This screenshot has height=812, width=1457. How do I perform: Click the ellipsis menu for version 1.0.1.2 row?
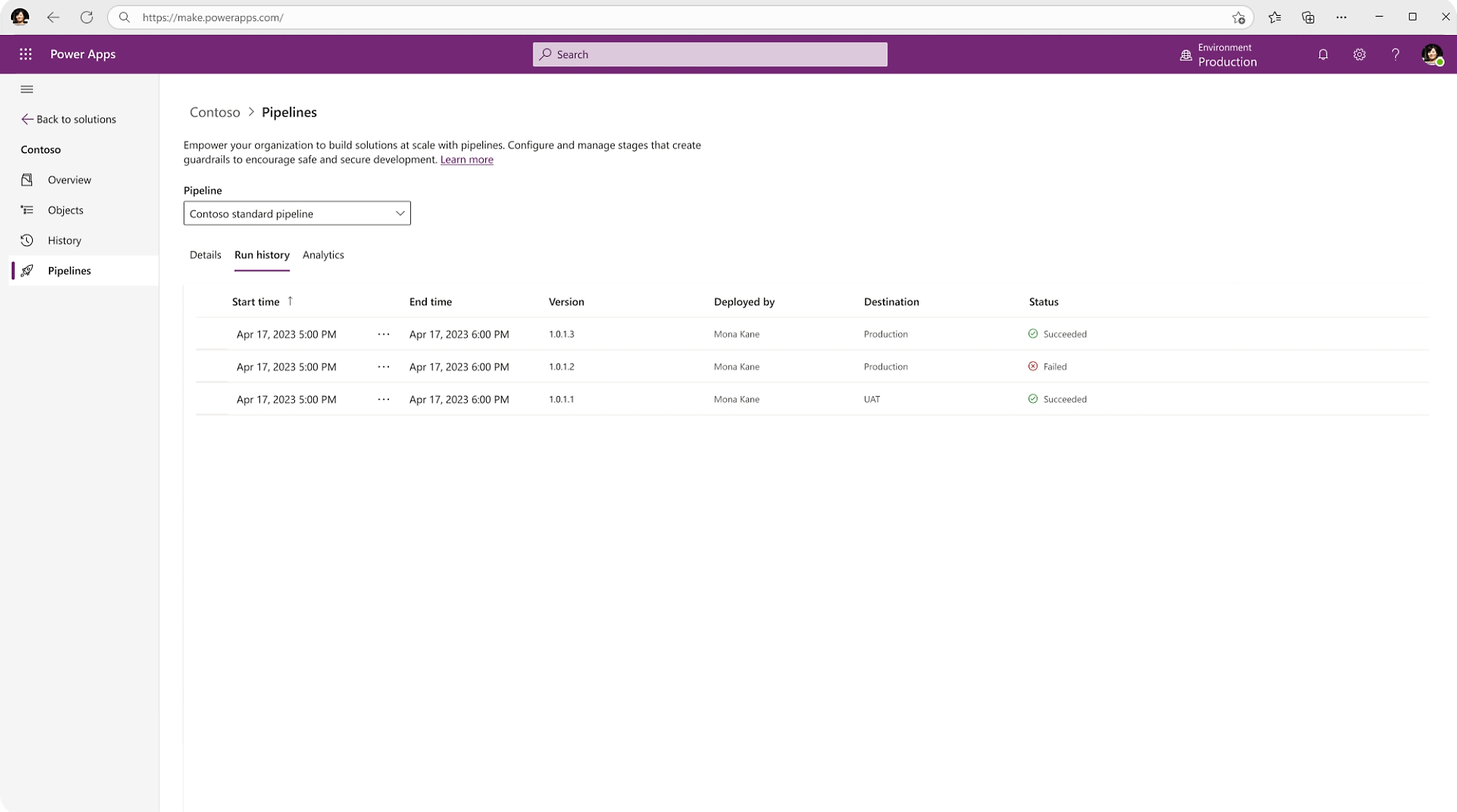383,366
